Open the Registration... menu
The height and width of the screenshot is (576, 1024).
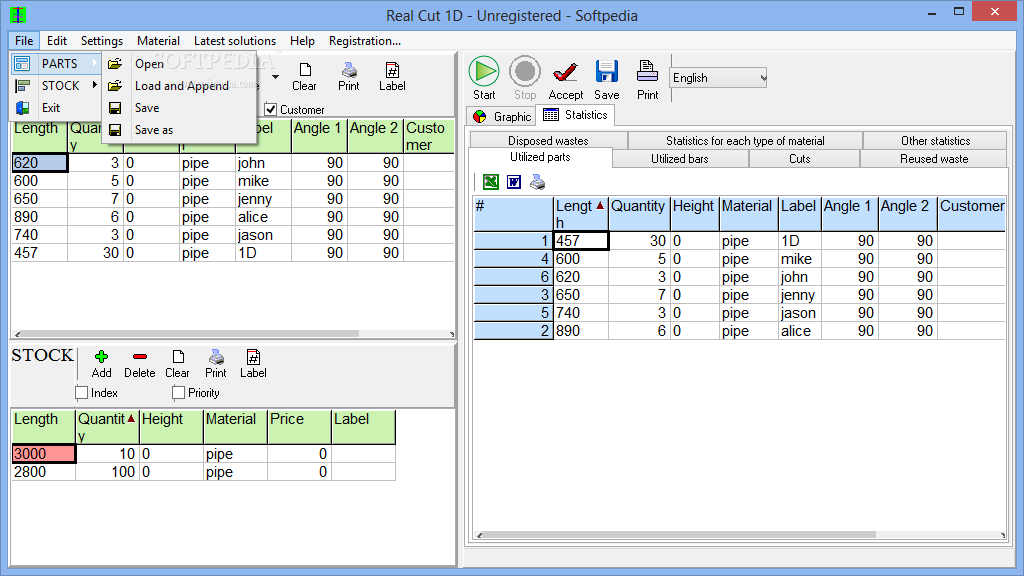[x=364, y=40]
